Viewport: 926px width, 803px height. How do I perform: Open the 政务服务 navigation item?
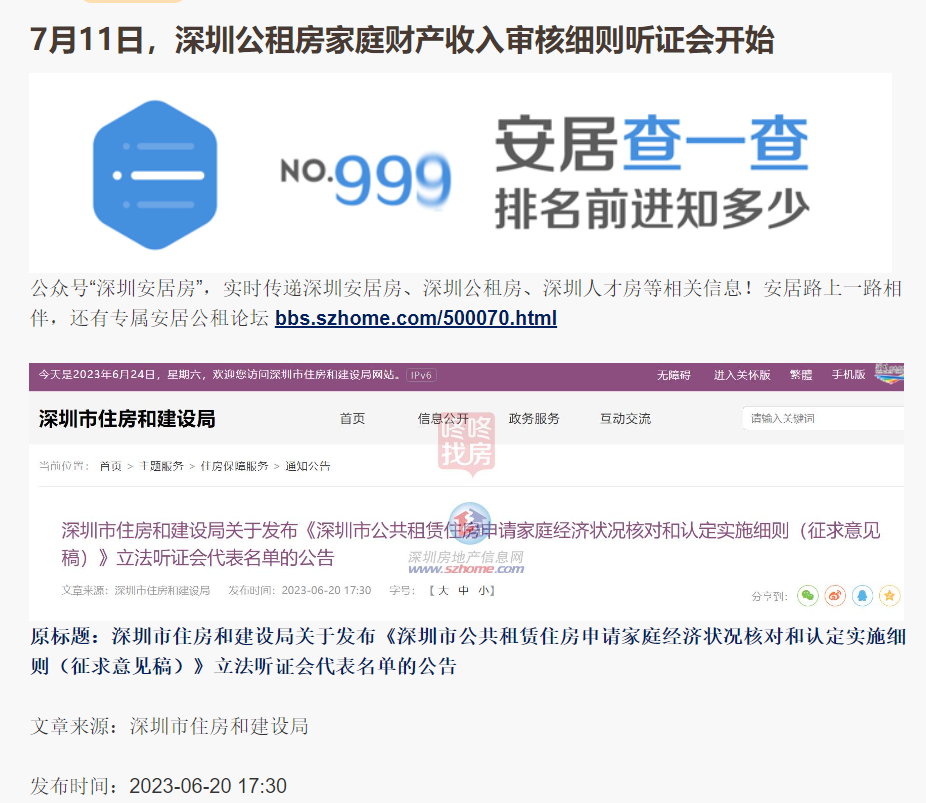pos(534,419)
